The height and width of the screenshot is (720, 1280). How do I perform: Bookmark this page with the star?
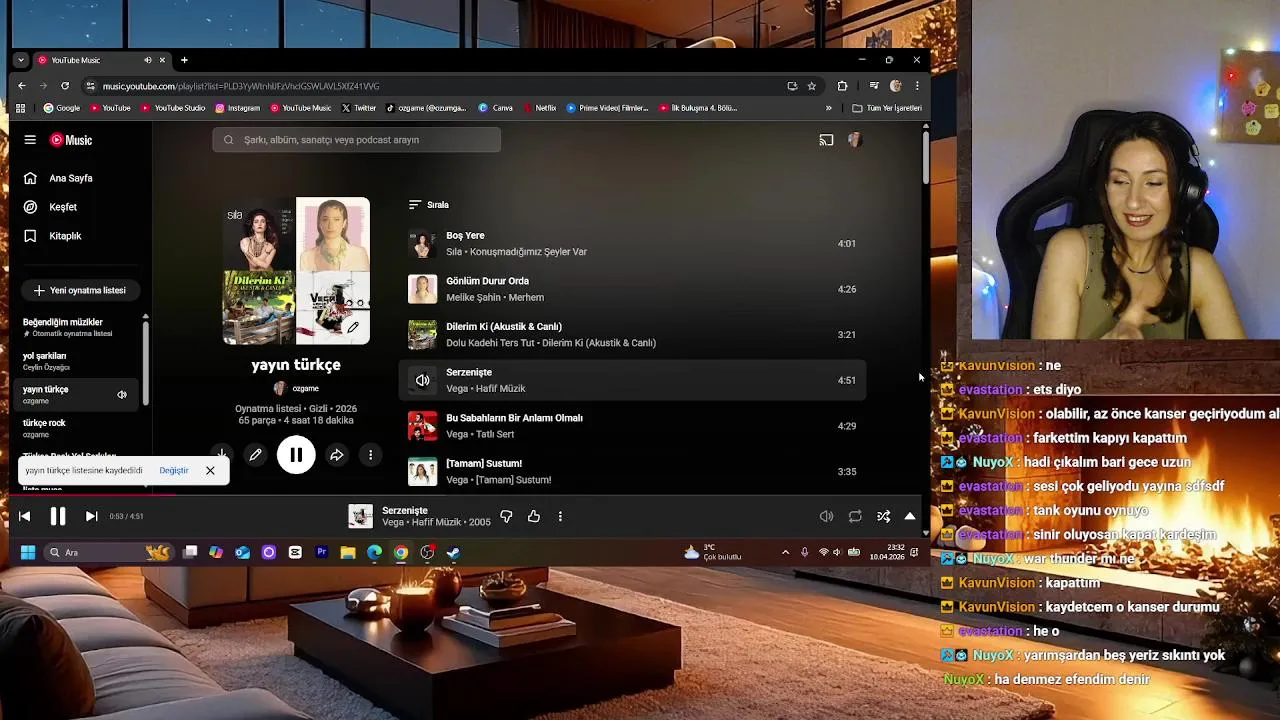(x=812, y=86)
